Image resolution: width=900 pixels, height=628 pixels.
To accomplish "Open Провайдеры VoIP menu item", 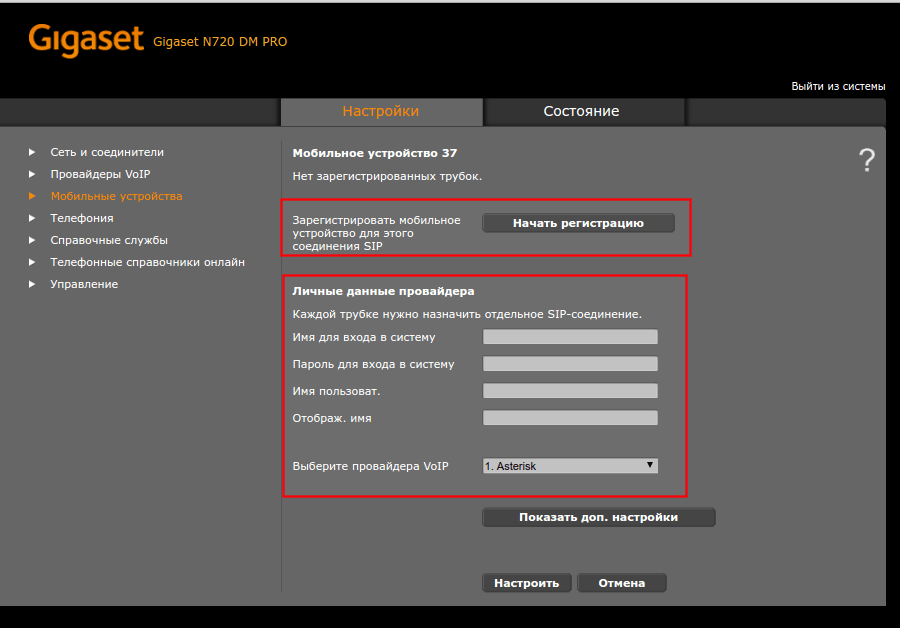I will tap(100, 174).
